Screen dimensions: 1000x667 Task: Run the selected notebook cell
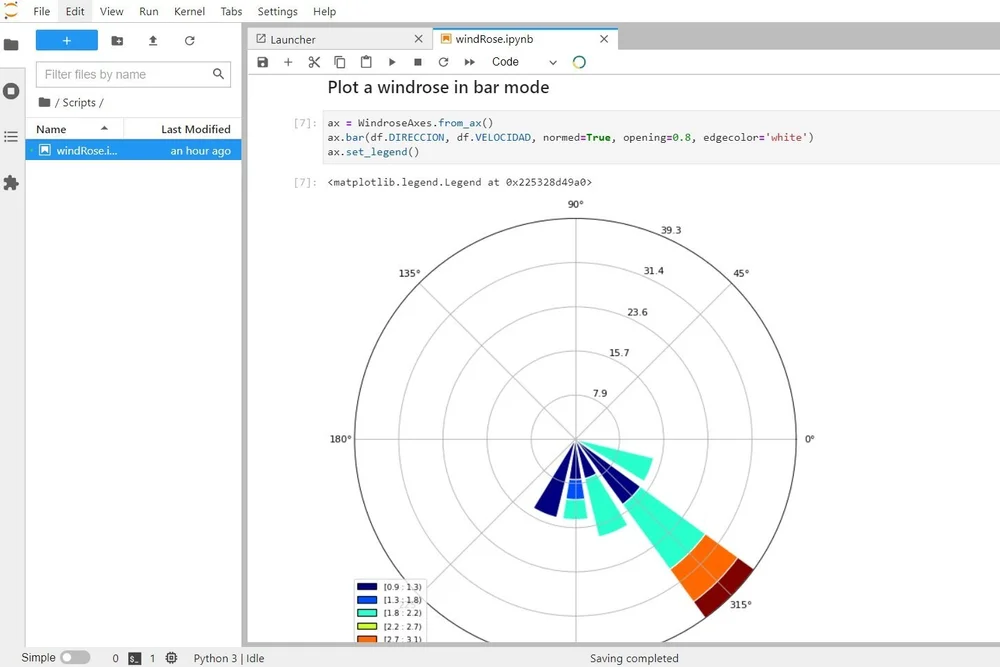click(x=391, y=61)
